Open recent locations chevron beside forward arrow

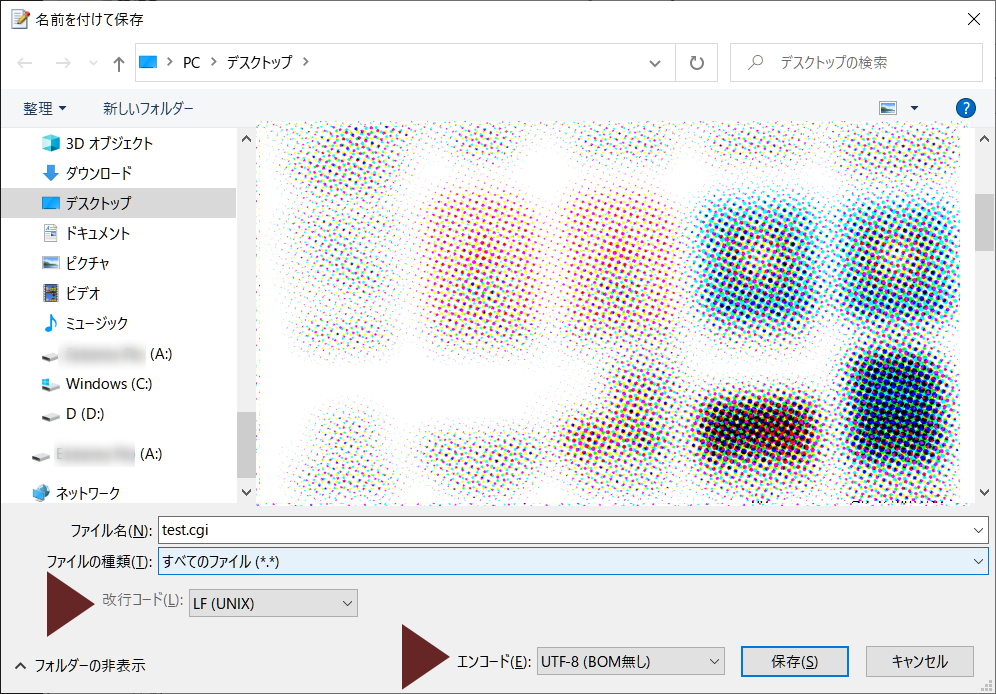pos(93,63)
